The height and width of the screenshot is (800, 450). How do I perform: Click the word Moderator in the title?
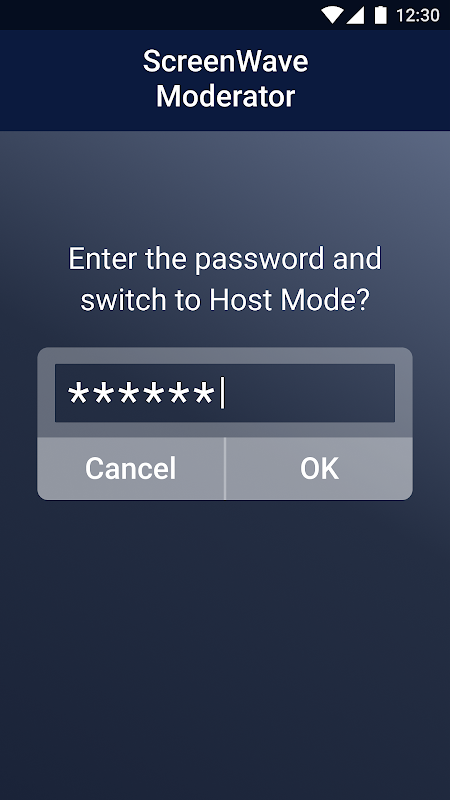(225, 96)
